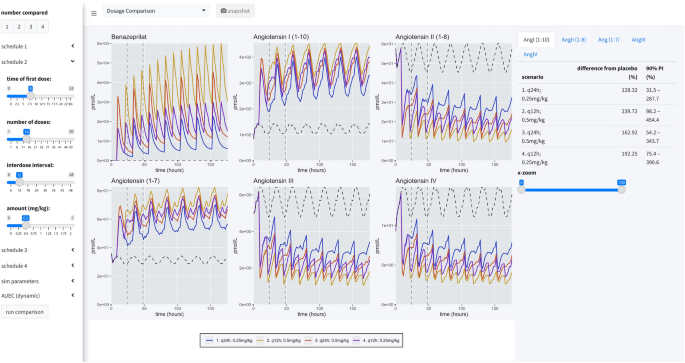685x363 pixels.
Task: Switch to the AngIV tab
Action: coord(530,55)
